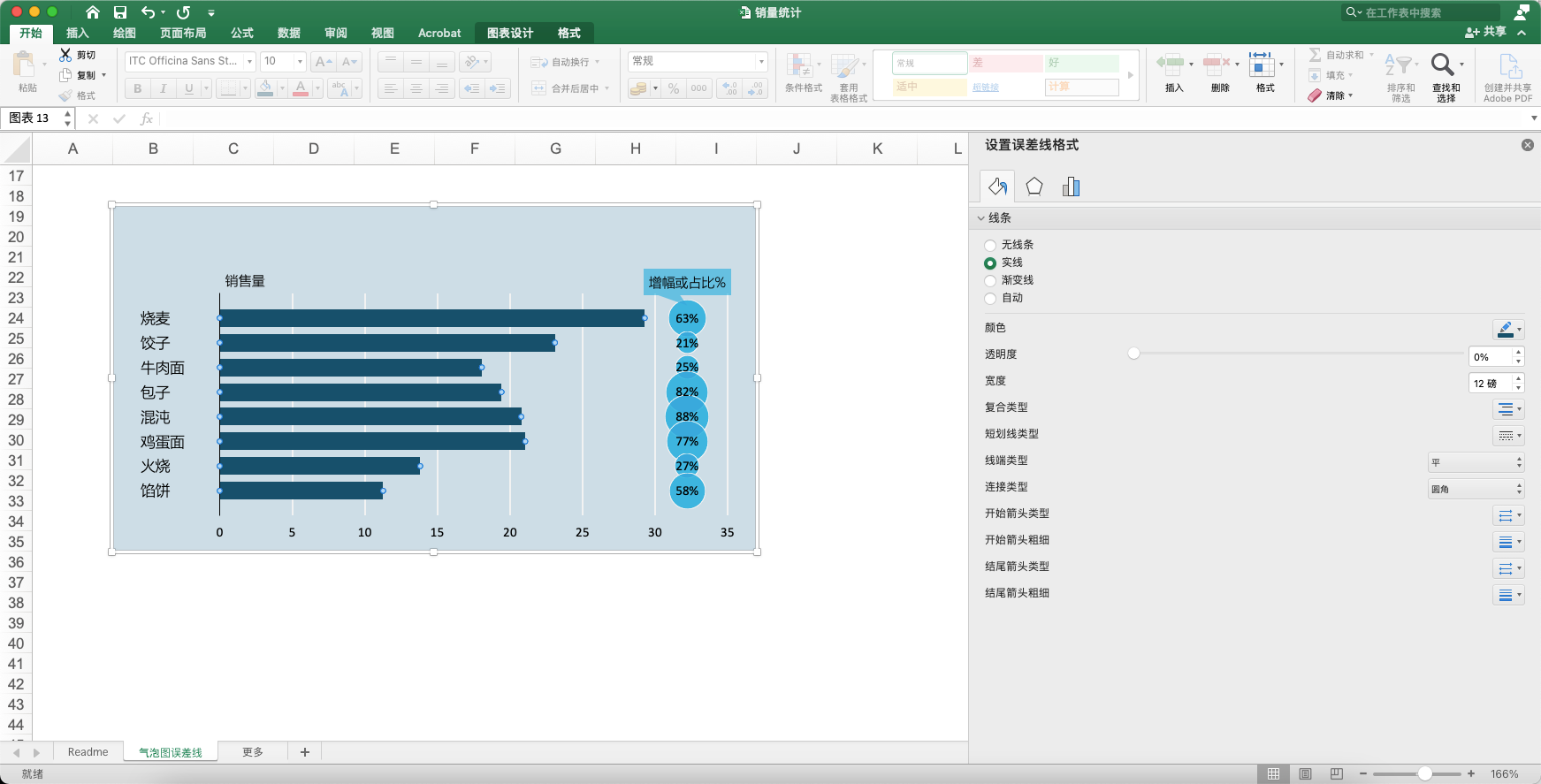
Task: Click the Copy icon
Action: tap(65, 75)
